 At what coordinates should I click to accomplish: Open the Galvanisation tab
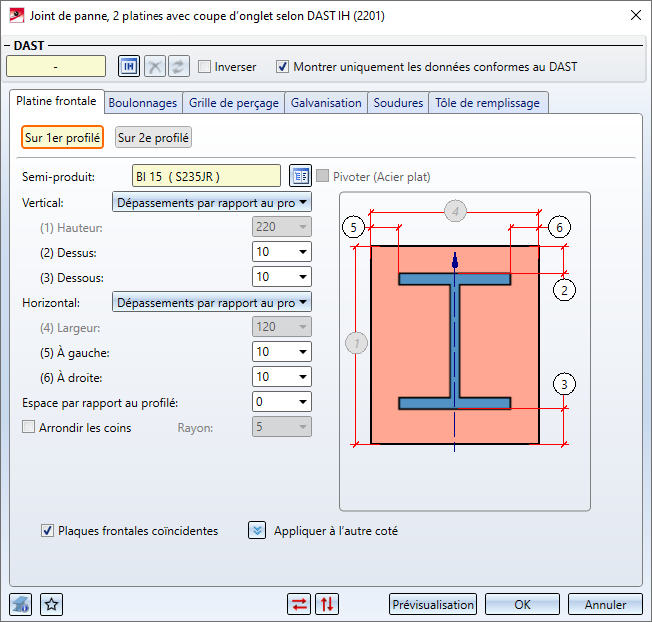(326, 103)
